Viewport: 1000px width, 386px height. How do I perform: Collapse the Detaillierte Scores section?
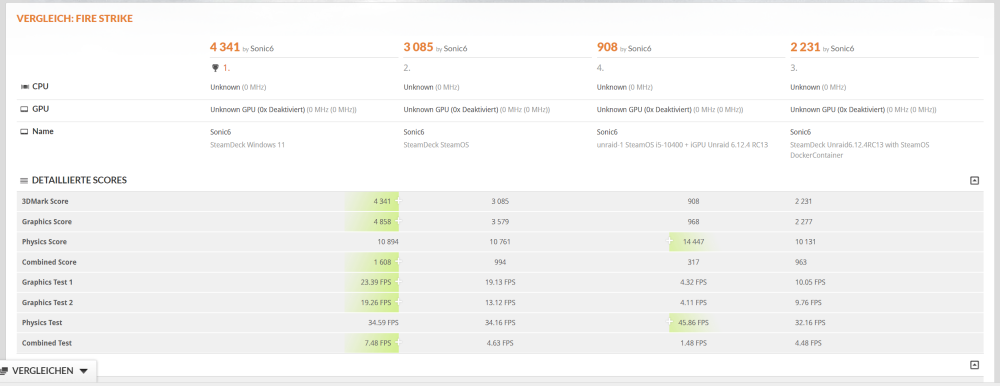coord(974,181)
